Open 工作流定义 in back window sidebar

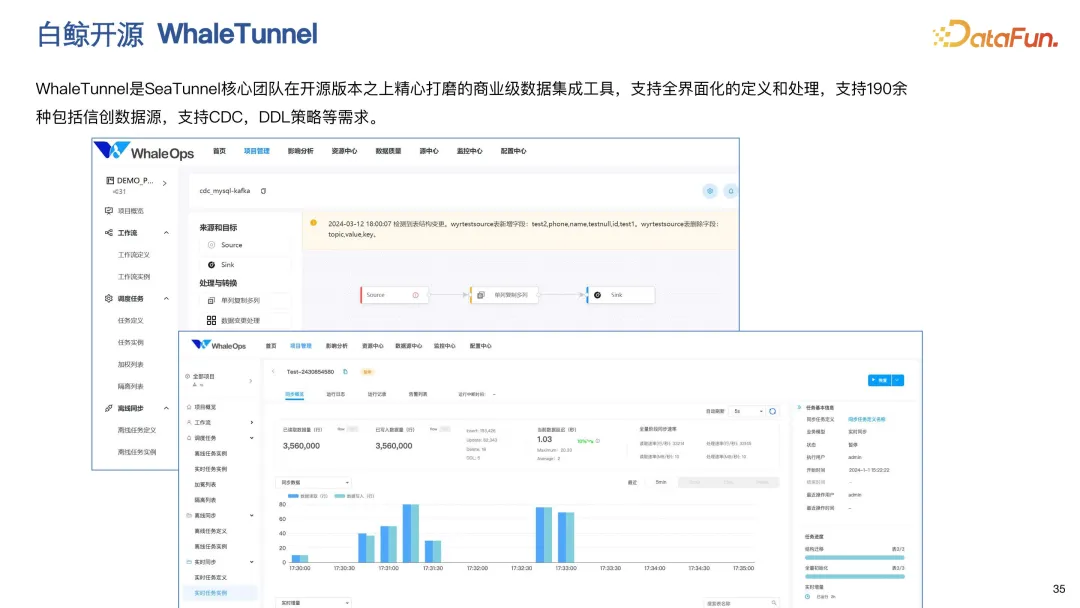[134, 255]
